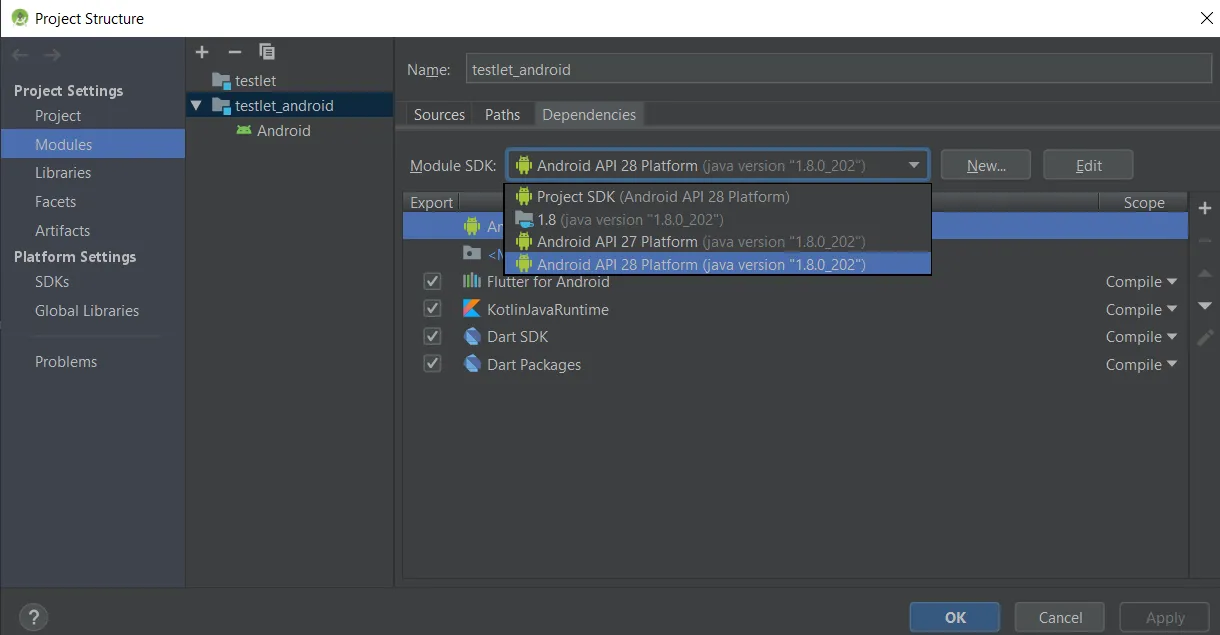
Task: Add dependency using plus icon on right
Action: tap(1205, 208)
